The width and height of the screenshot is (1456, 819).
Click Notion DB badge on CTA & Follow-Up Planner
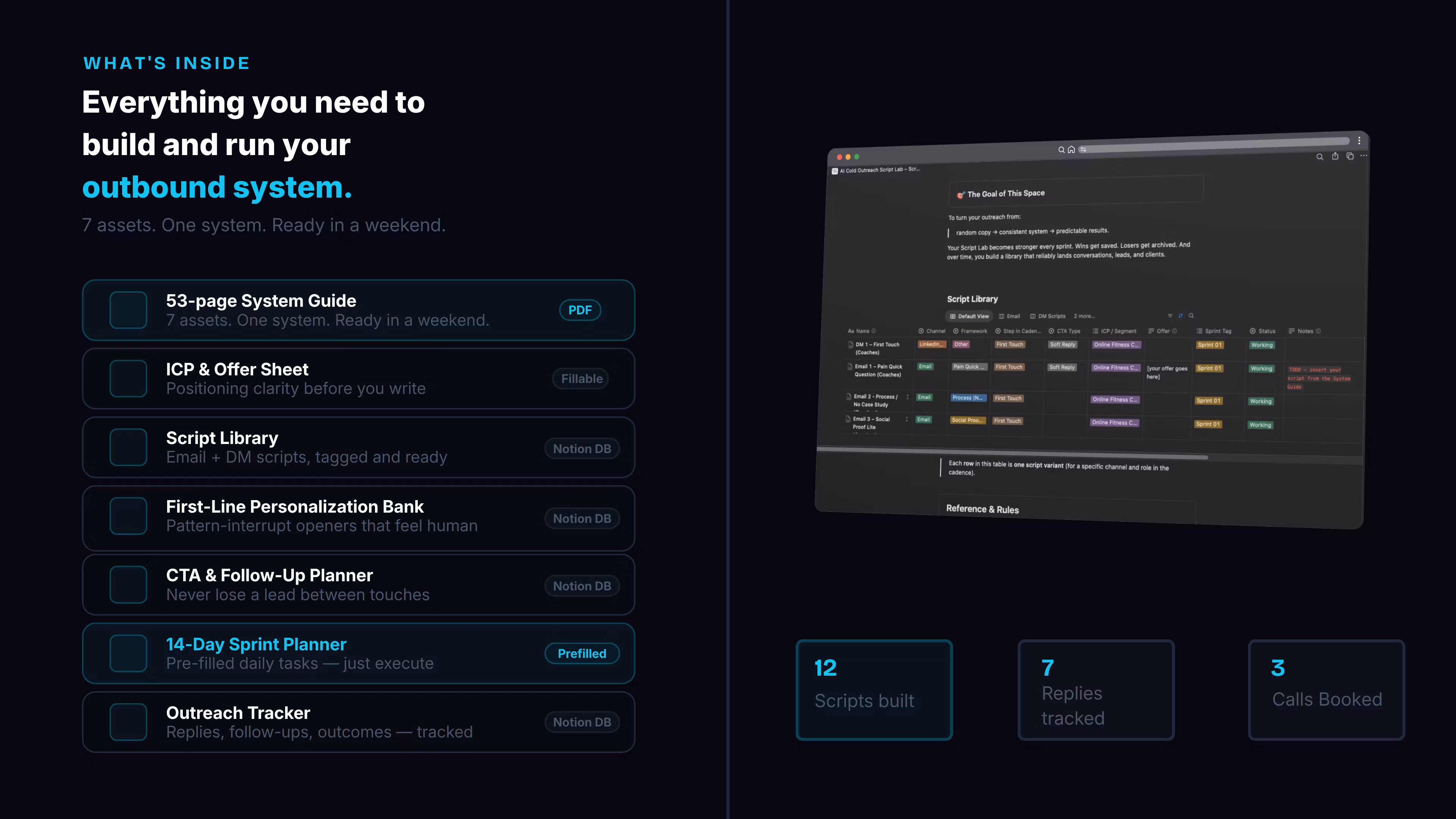point(582,586)
